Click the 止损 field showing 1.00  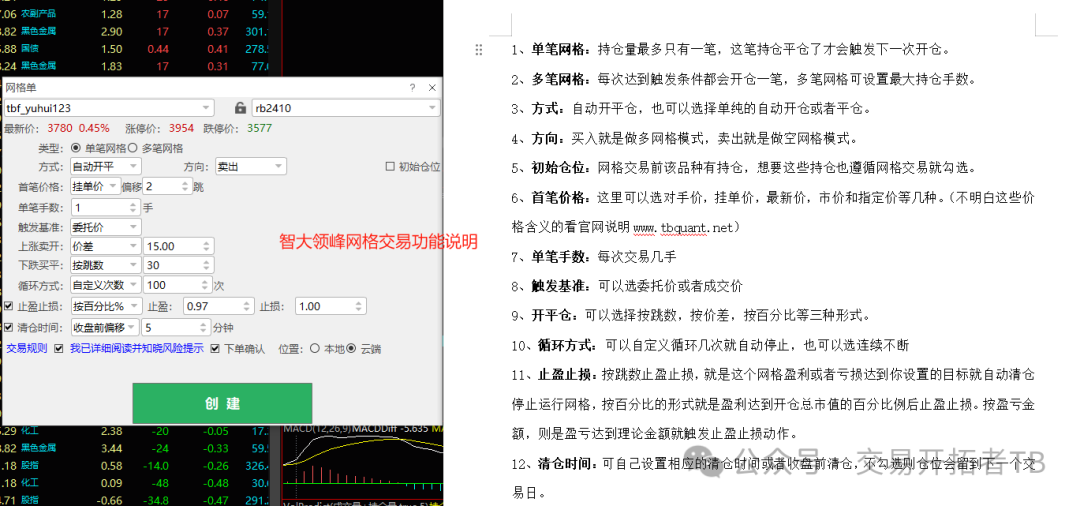(x=331, y=306)
